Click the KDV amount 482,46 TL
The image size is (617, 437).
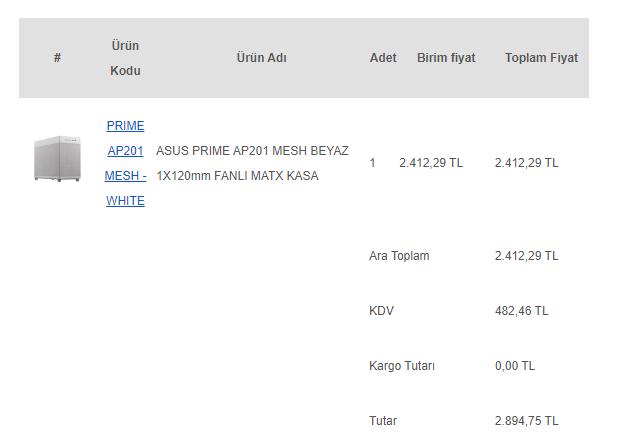pos(521,311)
